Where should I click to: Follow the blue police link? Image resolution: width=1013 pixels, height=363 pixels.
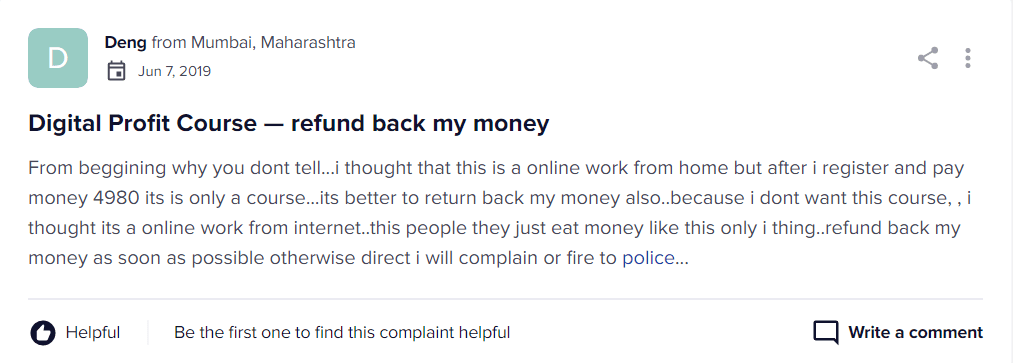click(648, 258)
